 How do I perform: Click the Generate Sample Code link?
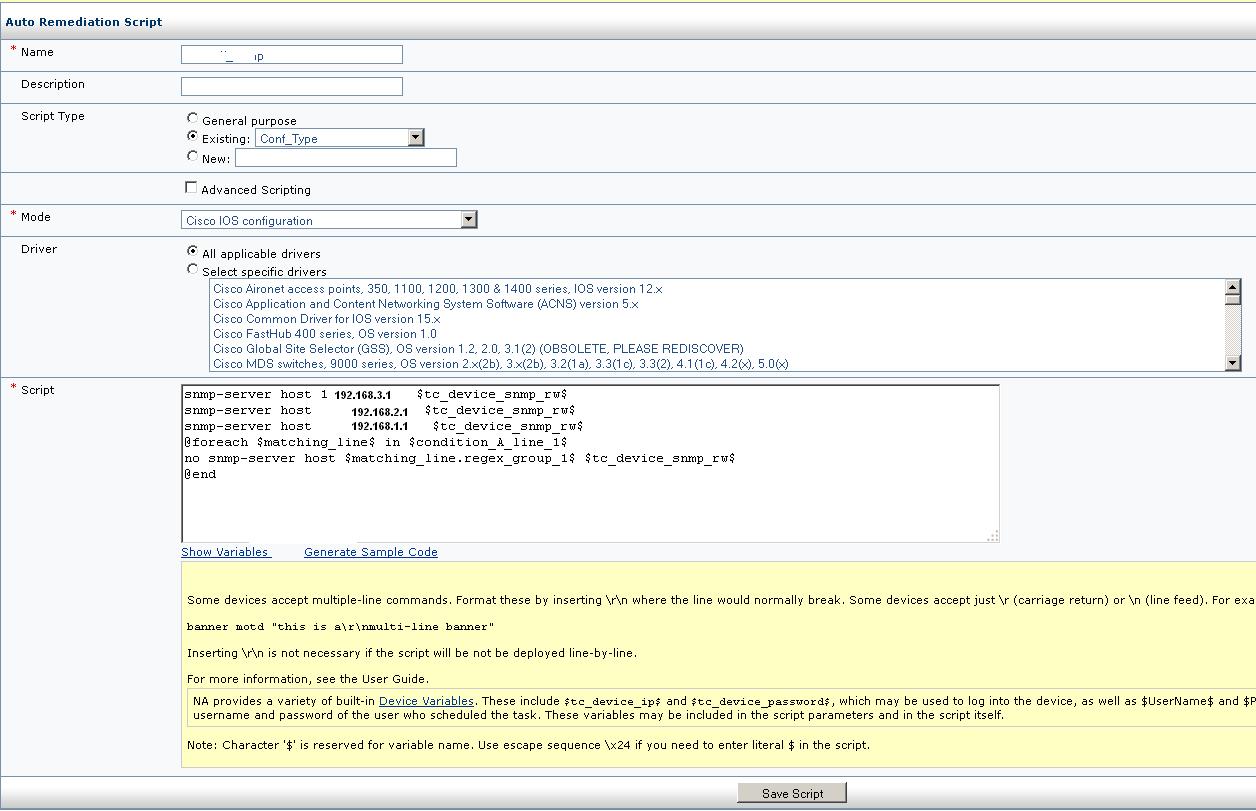tap(371, 552)
